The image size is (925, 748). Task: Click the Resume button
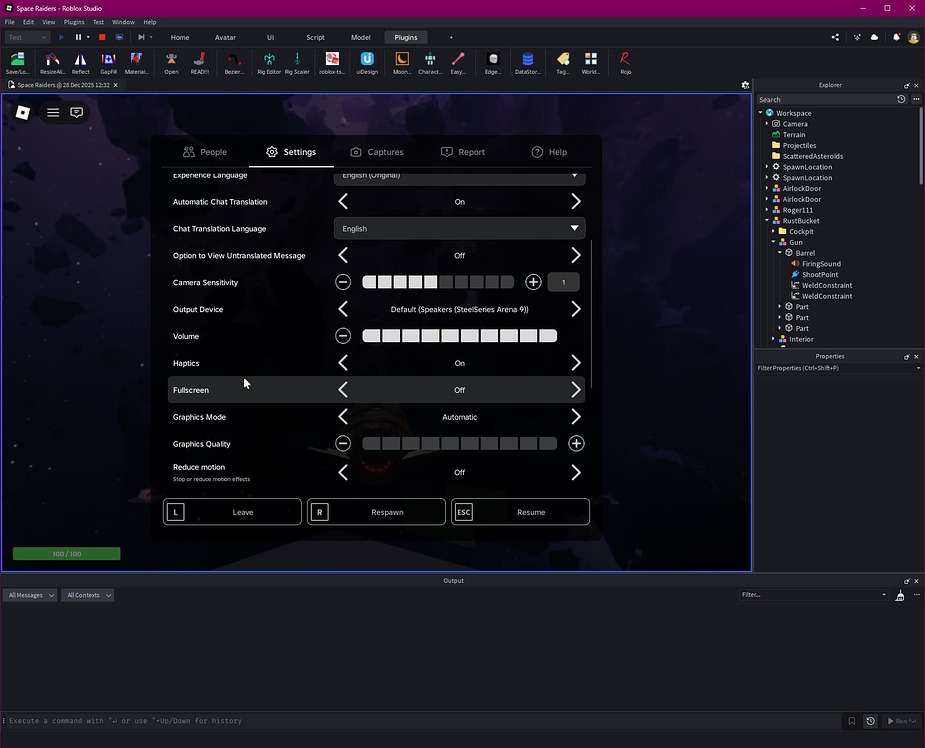pos(520,512)
